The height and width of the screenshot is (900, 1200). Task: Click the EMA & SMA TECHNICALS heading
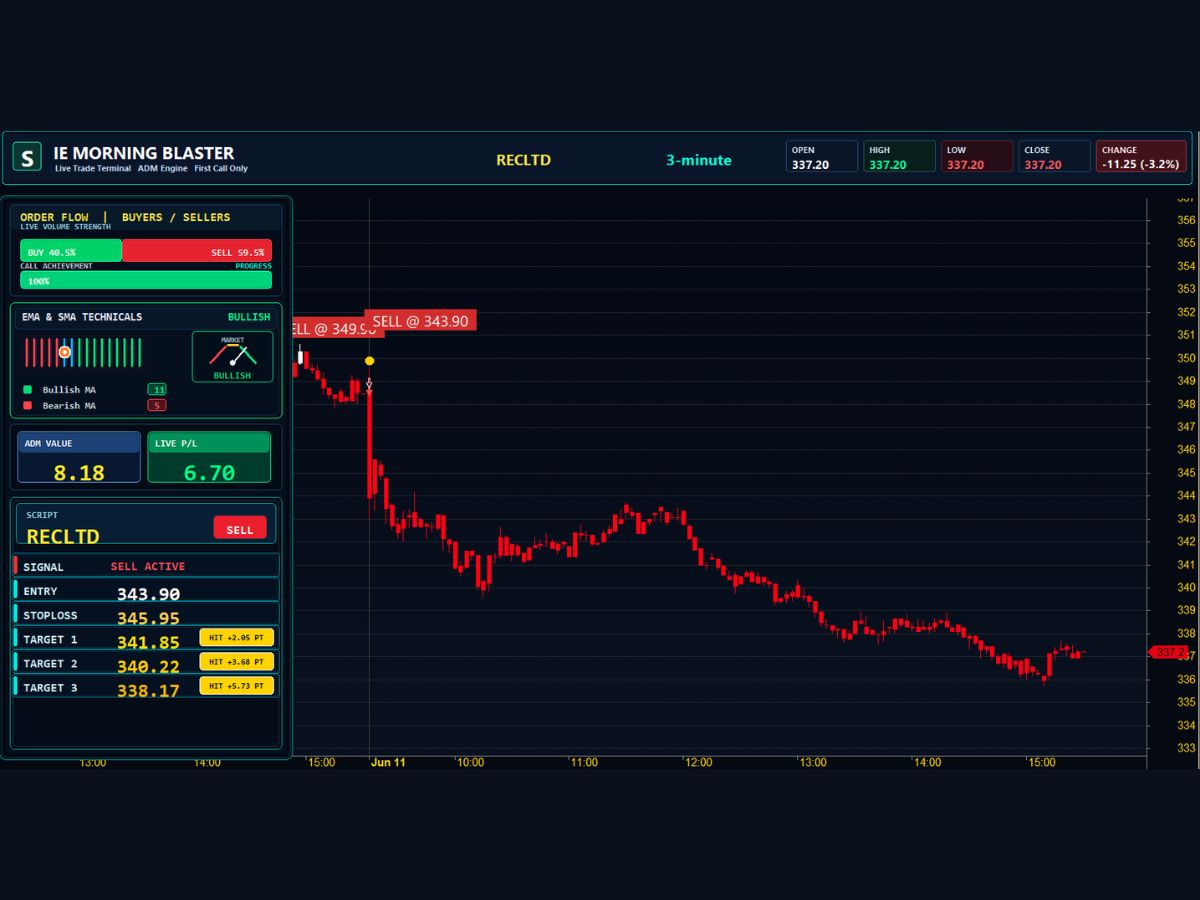82,317
